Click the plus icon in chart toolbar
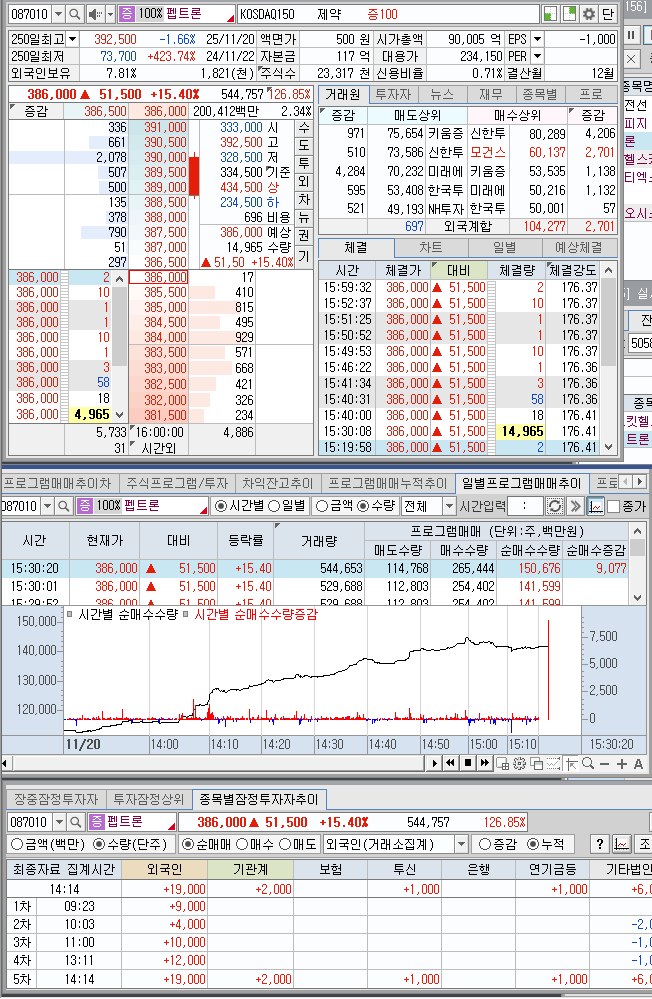 [x=621, y=763]
